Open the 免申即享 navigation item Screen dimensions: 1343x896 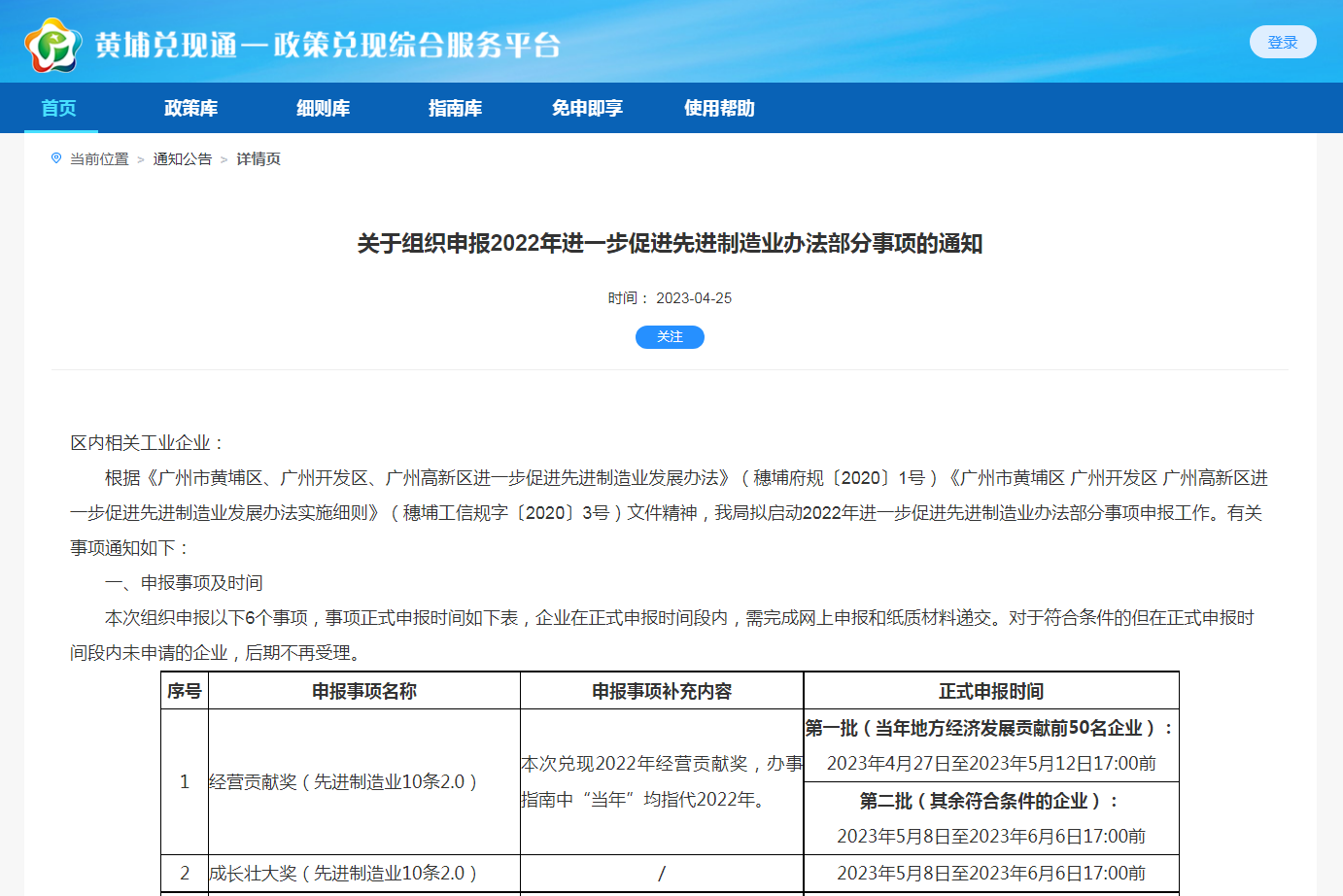point(587,108)
